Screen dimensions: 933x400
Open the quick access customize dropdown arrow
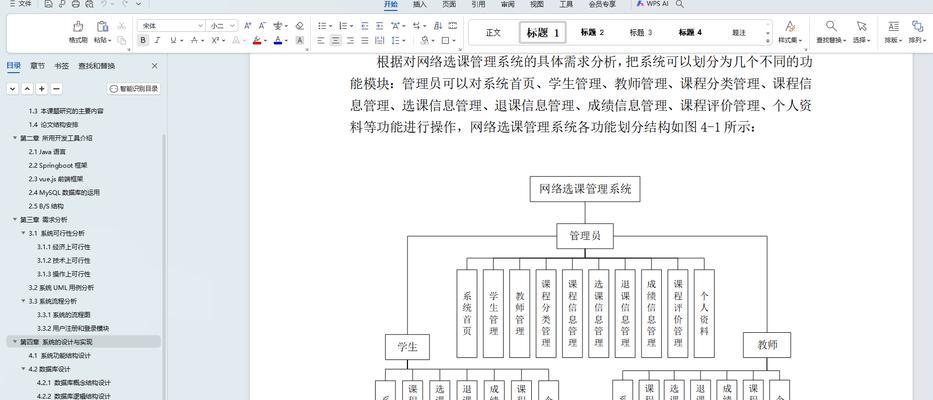coord(139,4)
